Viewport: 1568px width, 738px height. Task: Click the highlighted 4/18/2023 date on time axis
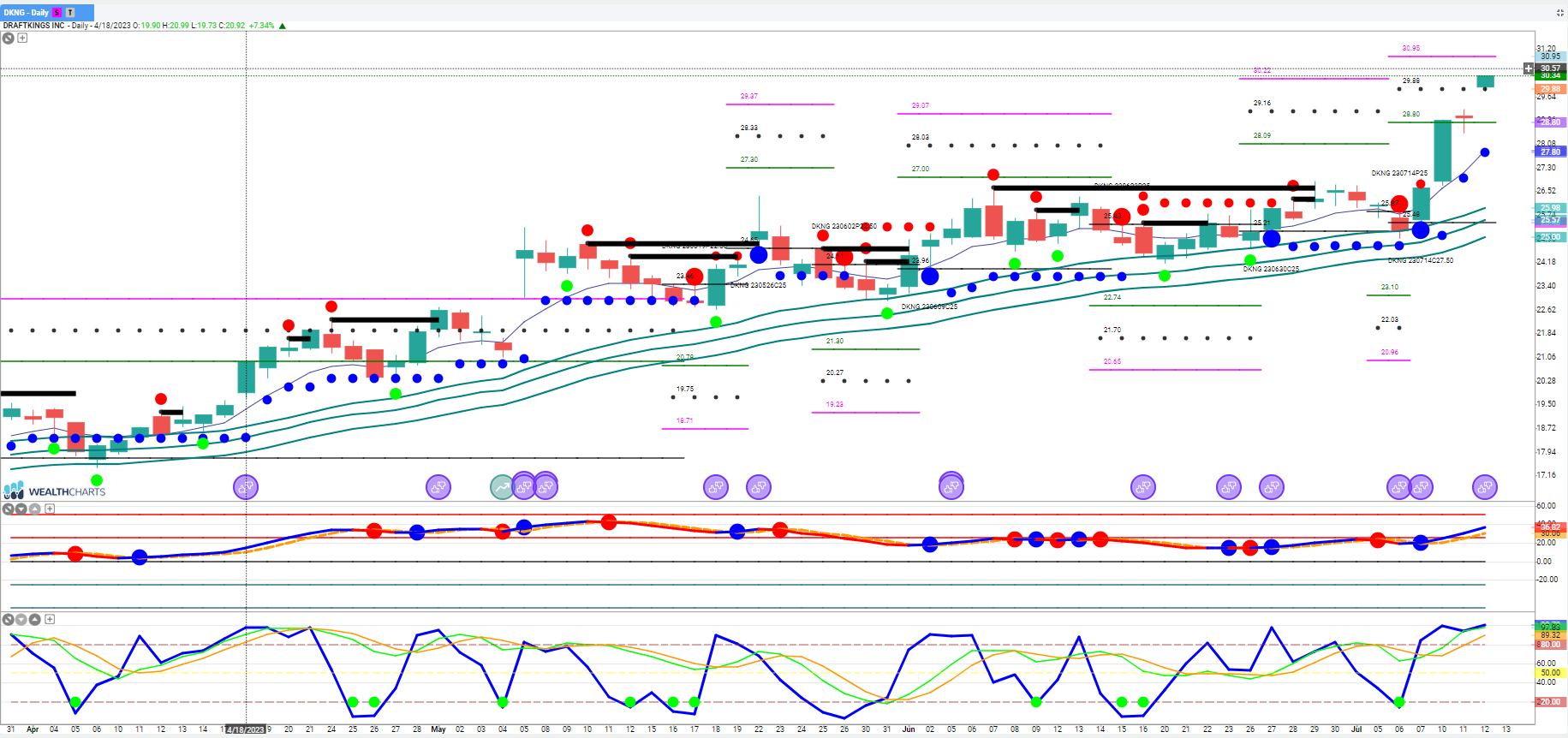(246, 729)
